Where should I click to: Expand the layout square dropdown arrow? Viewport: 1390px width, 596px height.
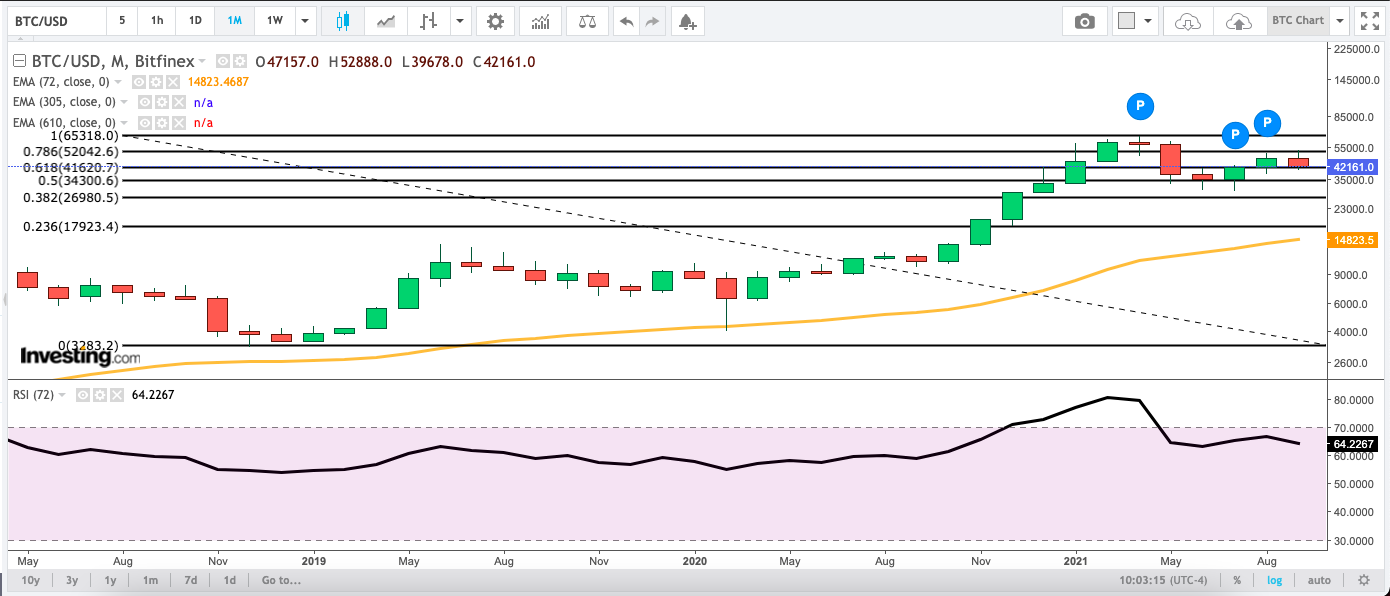coord(1148,21)
